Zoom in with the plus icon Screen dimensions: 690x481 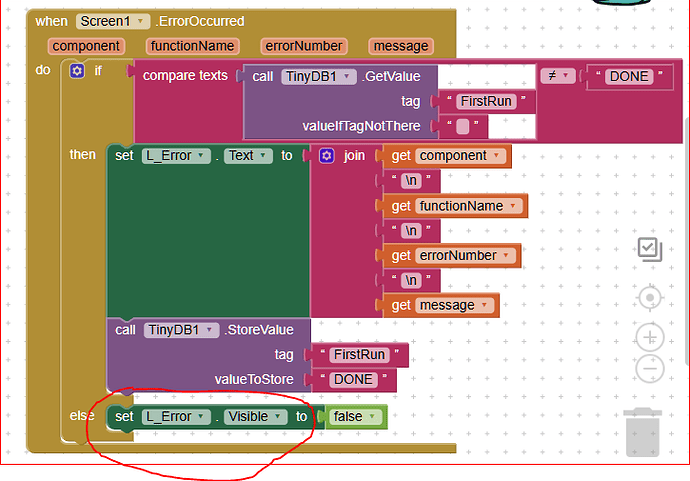(x=650, y=338)
